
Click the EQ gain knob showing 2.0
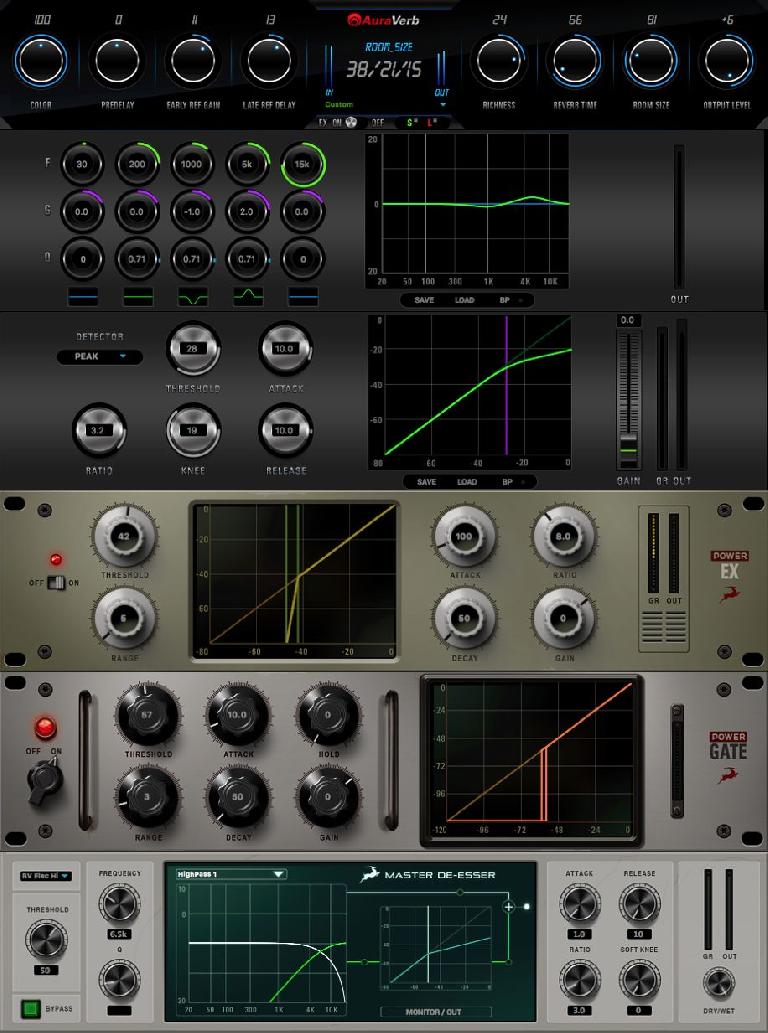point(247,212)
